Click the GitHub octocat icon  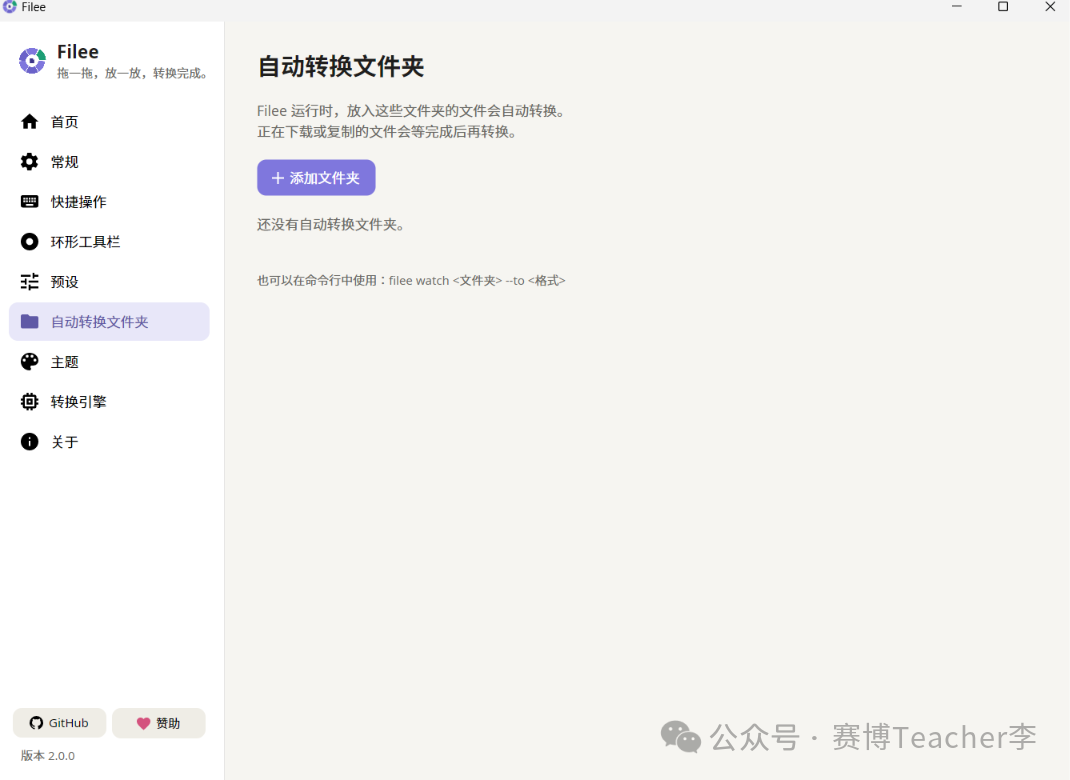36,723
